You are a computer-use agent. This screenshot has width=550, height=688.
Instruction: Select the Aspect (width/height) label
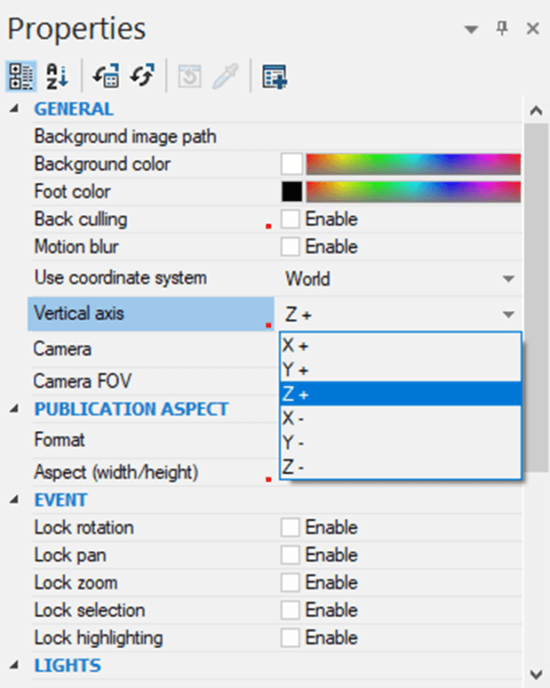pos(116,473)
